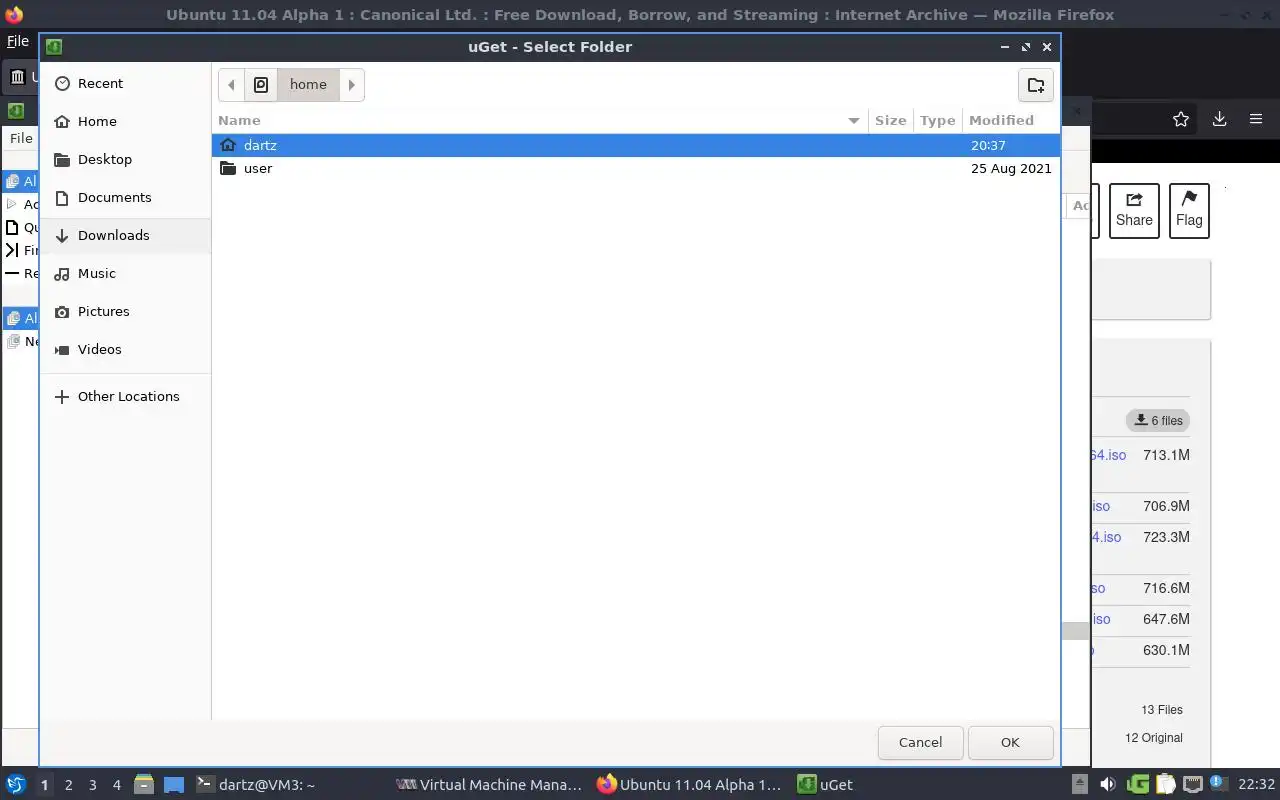1280x800 pixels.
Task: Open Pictures from the sidebar
Action: click(126, 311)
